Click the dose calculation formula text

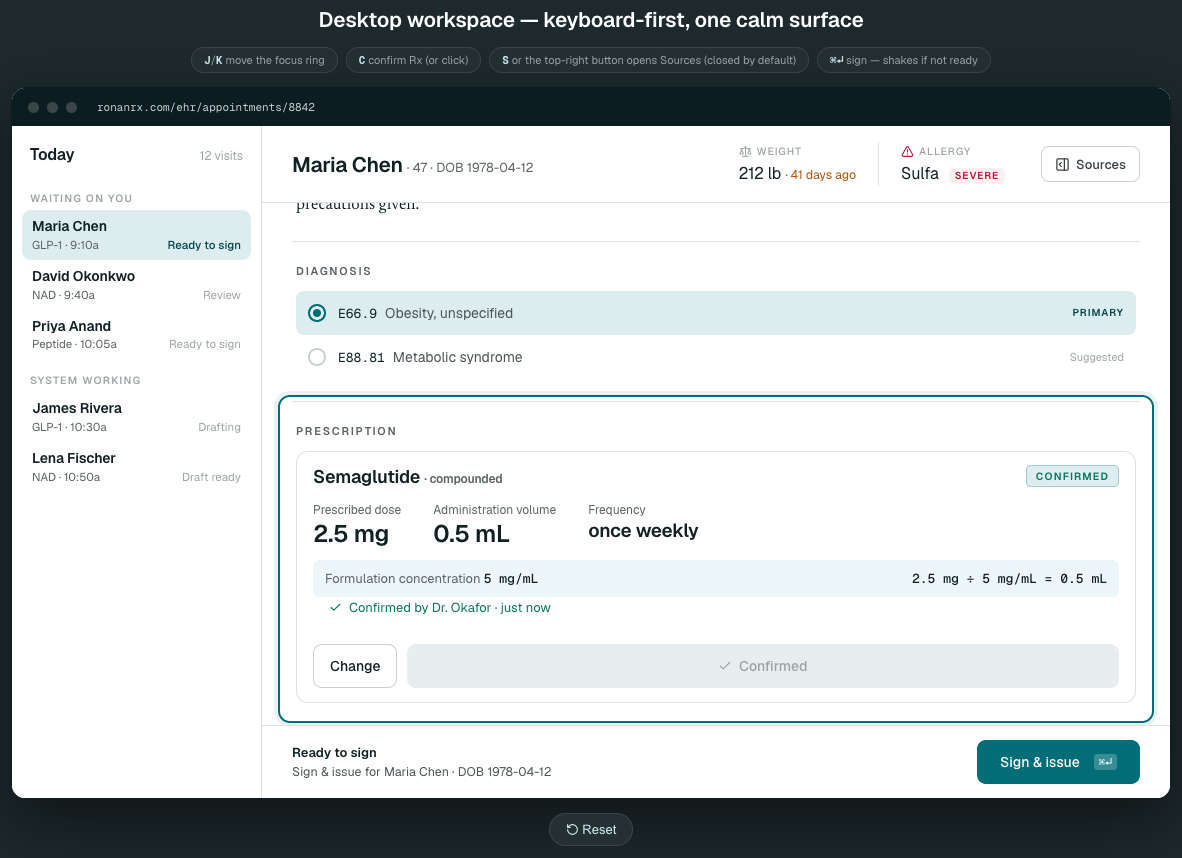(x=1009, y=579)
